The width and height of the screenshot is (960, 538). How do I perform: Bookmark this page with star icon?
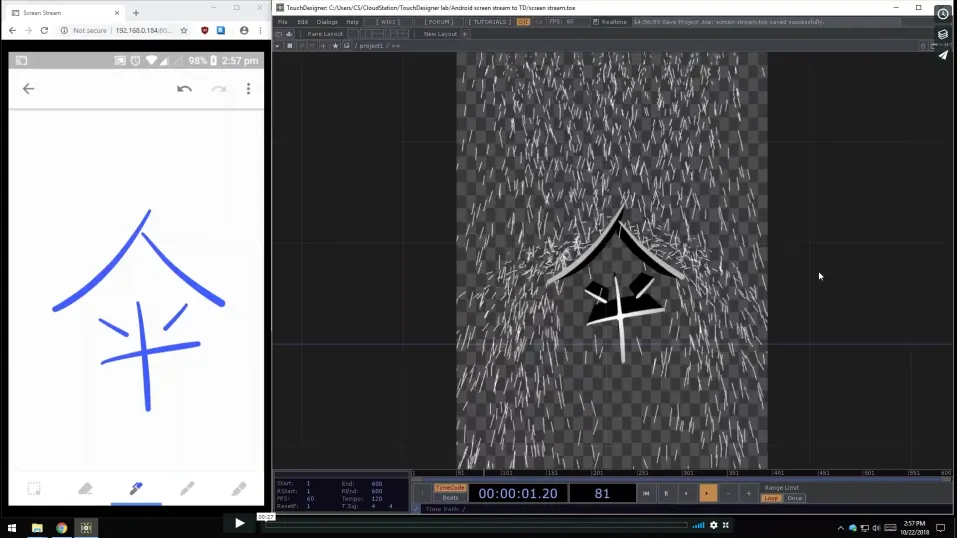[184, 30]
